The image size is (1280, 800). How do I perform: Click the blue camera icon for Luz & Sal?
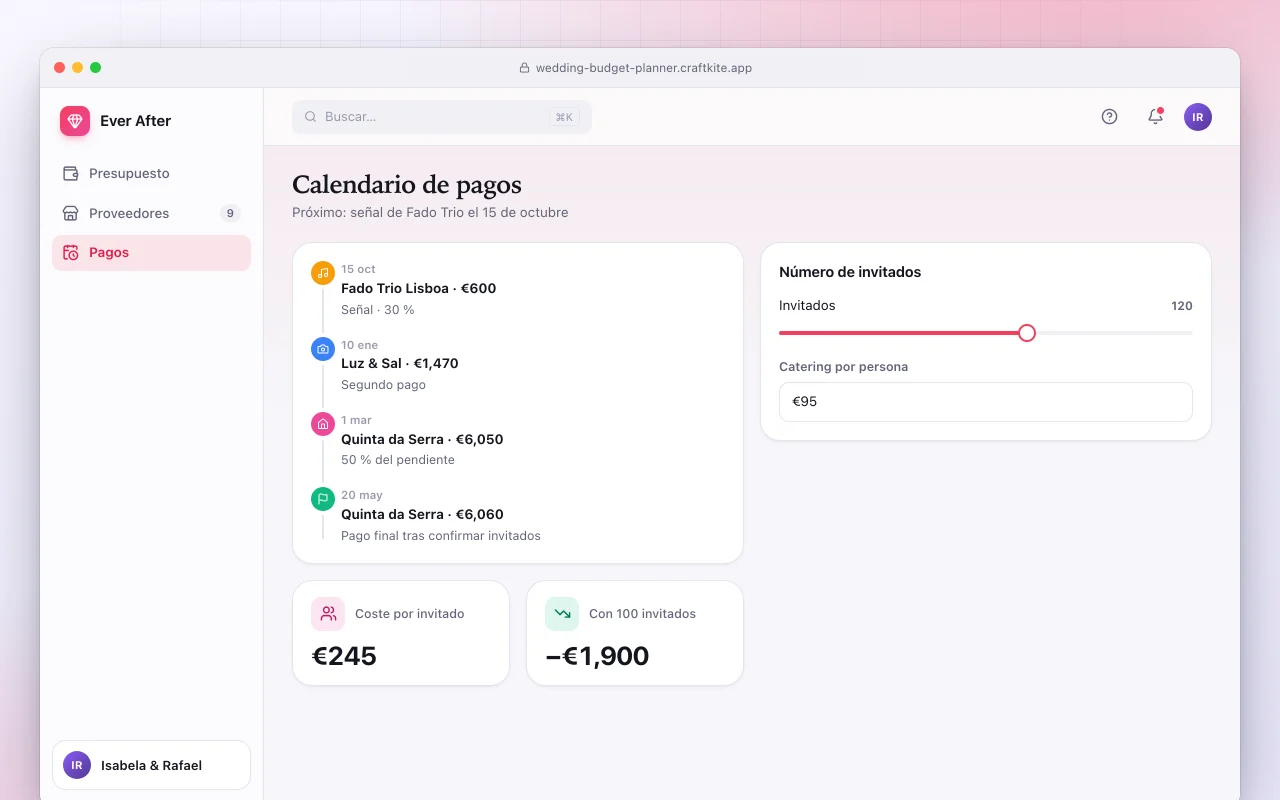323,349
